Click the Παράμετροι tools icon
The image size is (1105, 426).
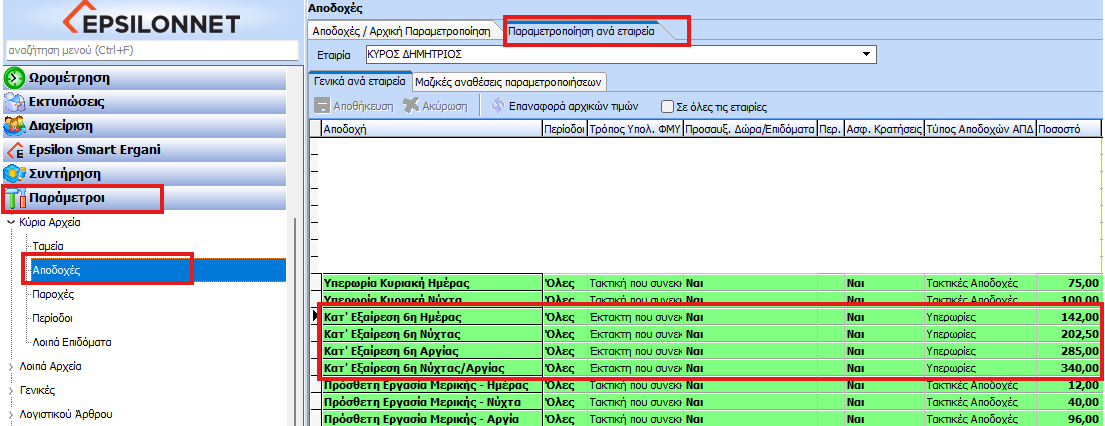[15, 198]
